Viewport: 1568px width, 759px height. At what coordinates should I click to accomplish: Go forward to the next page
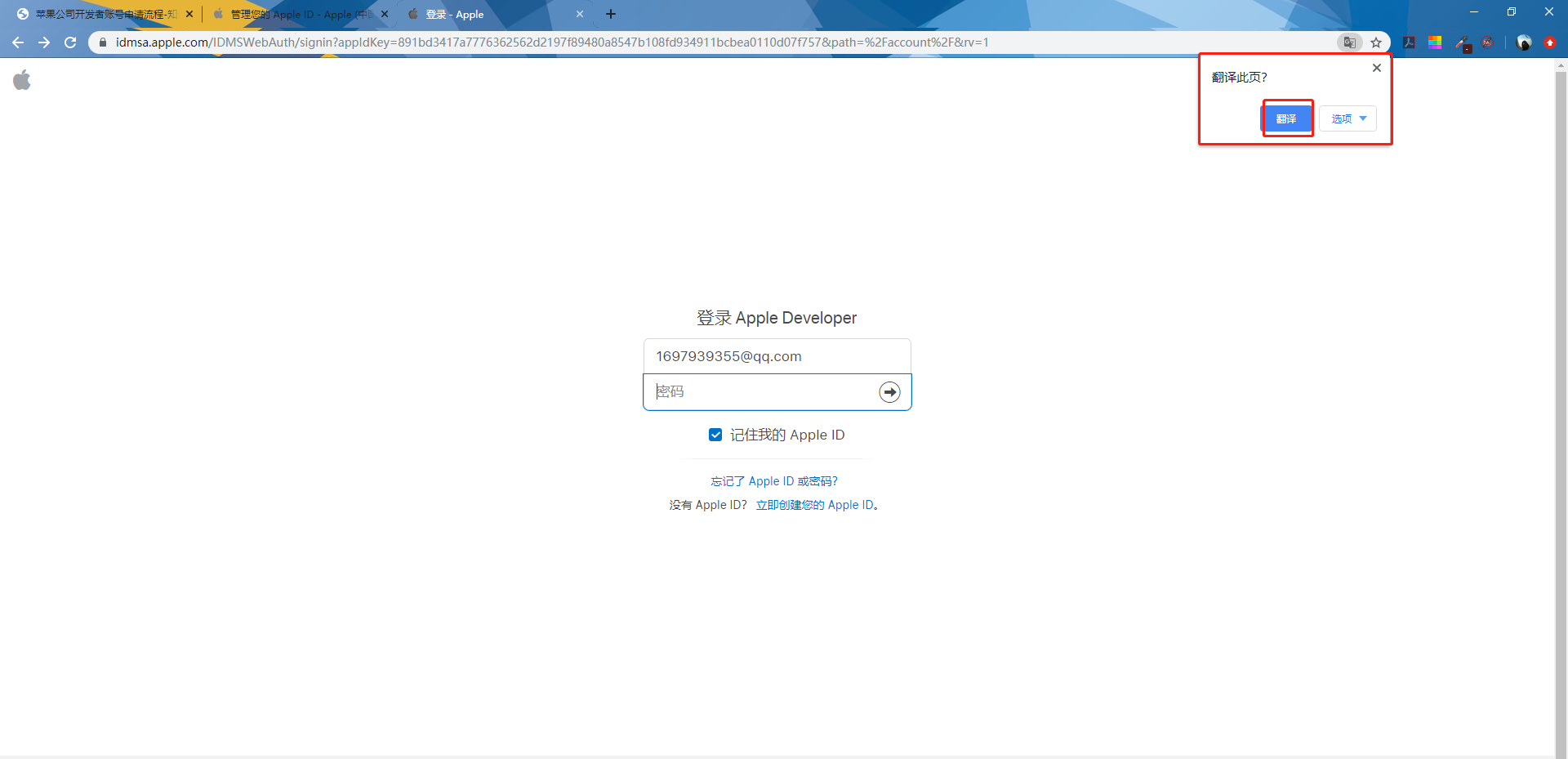[x=44, y=42]
